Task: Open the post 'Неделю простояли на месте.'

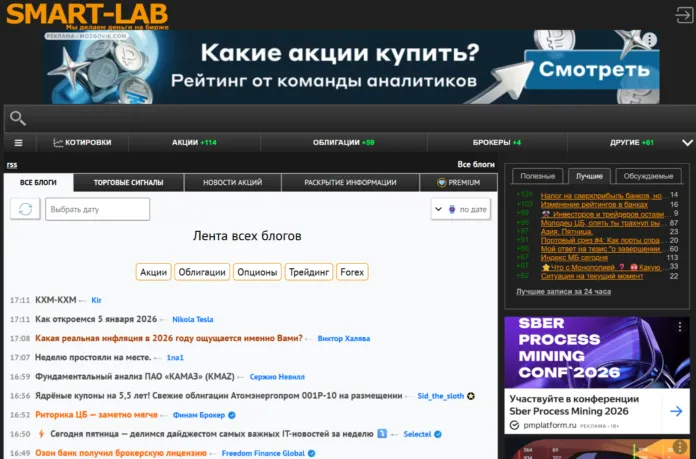Action: (x=93, y=357)
